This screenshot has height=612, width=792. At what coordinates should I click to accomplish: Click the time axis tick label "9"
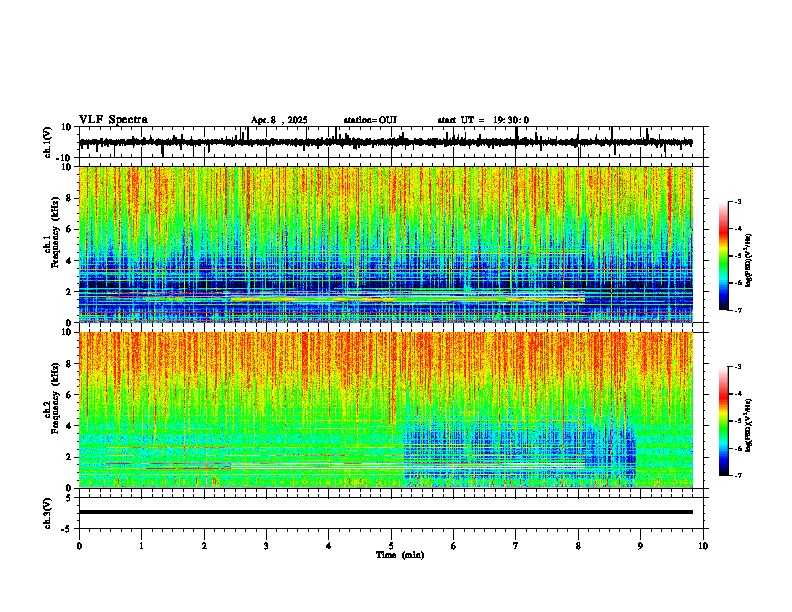pyautogui.click(x=640, y=546)
